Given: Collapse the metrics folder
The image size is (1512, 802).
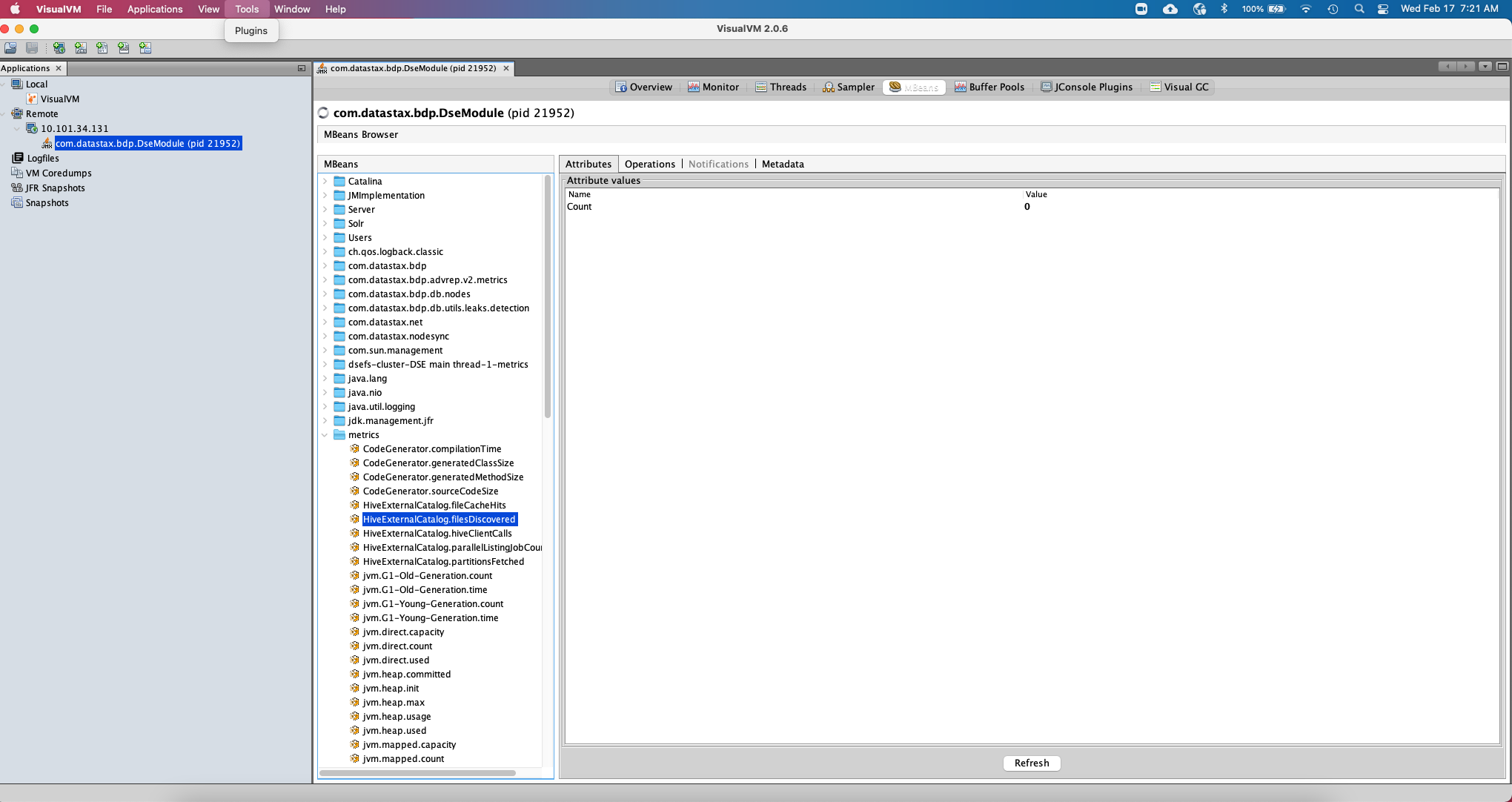Looking at the screenshot, I should click(x=325, y=435).
